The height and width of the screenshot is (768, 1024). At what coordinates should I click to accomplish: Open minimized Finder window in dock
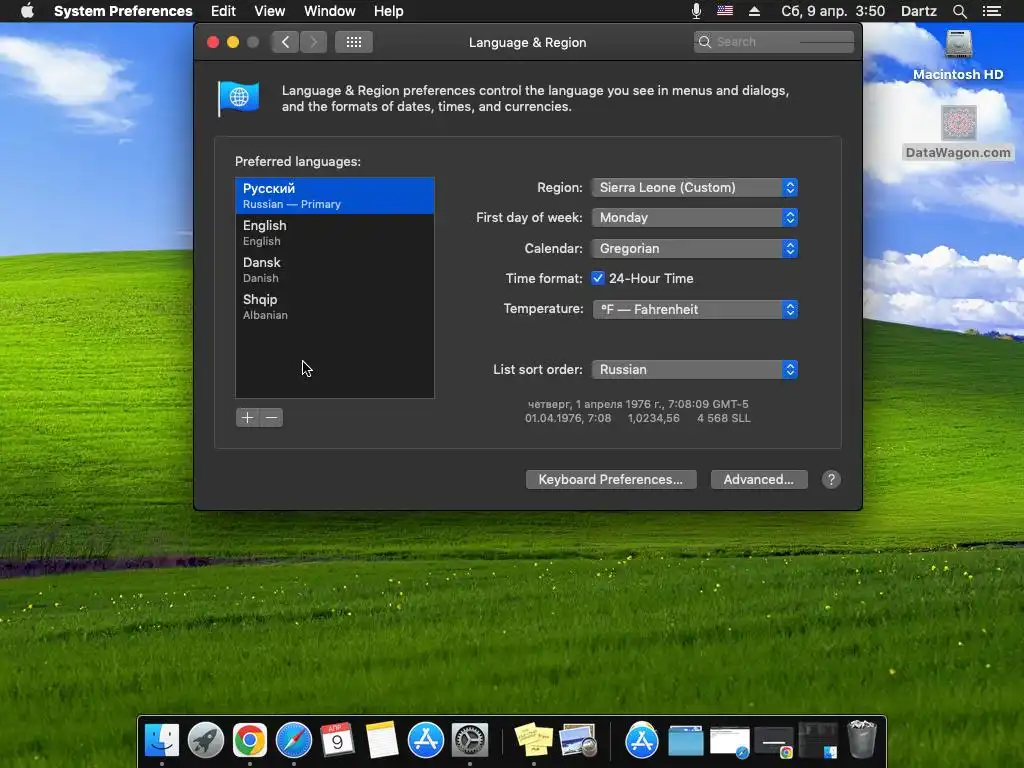(818, 741)
